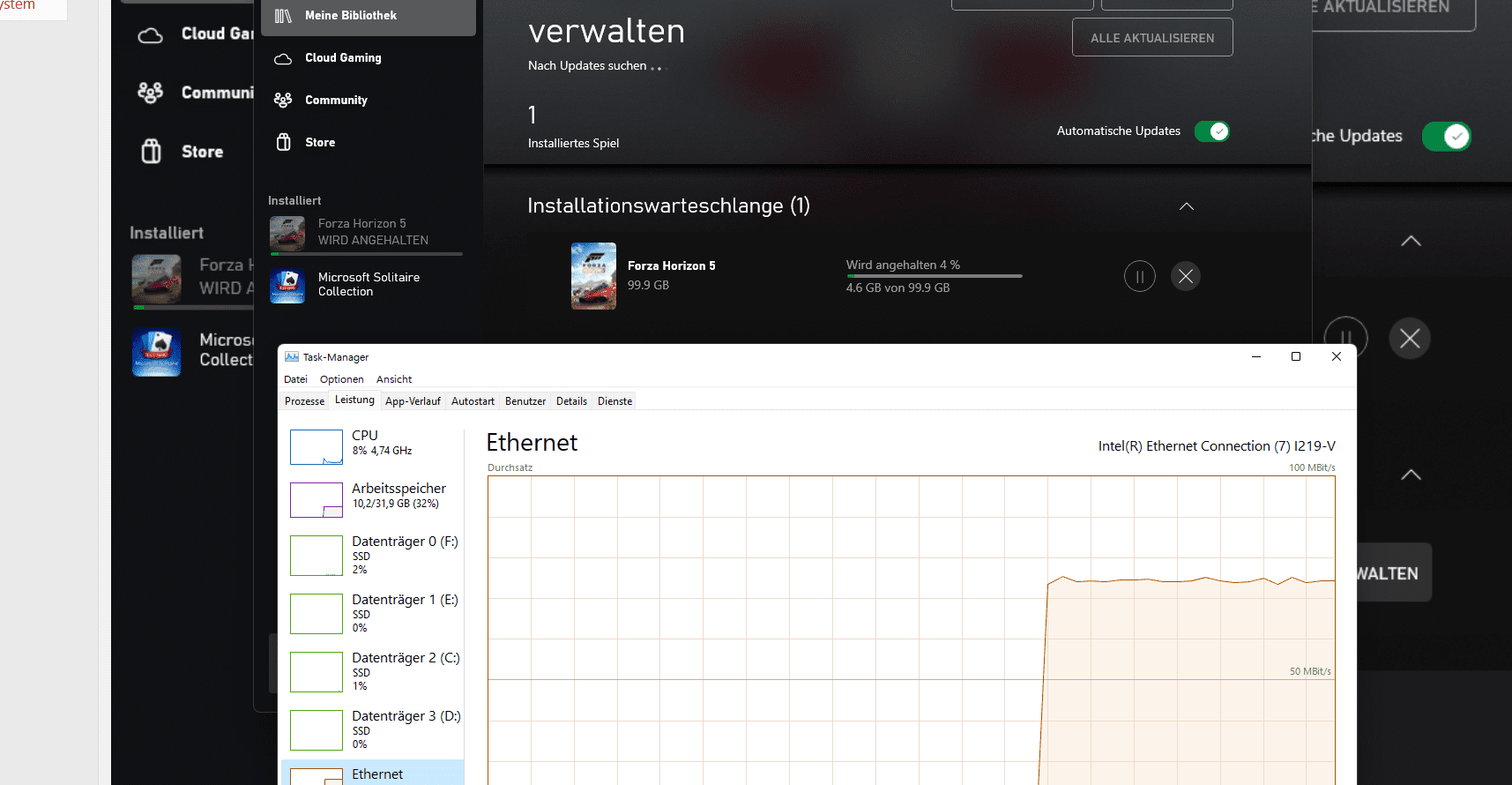Switch to Dienste tab

click(x=614, y=401)
